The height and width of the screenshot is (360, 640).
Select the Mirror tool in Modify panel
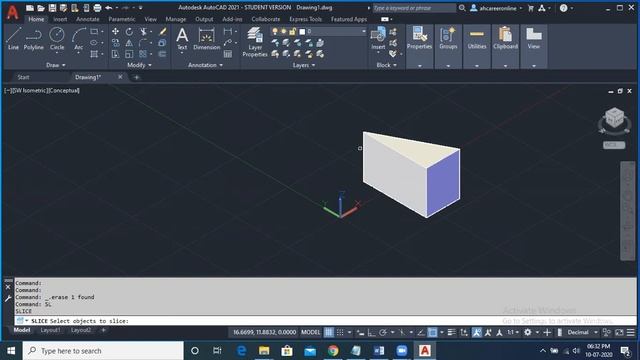[129, 43]
